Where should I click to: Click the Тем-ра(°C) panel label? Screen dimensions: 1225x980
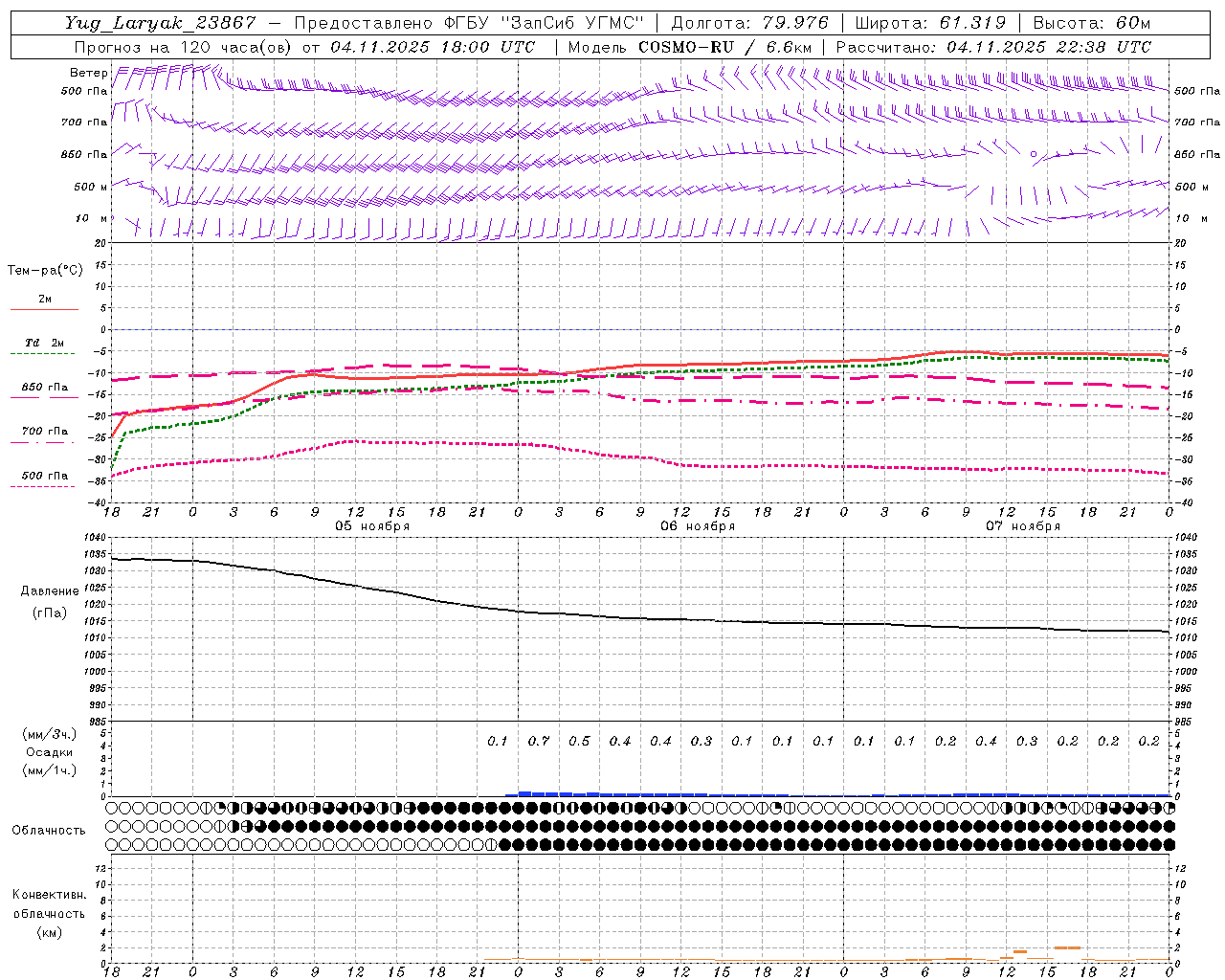pyautogui.click(x=45, y=271)
